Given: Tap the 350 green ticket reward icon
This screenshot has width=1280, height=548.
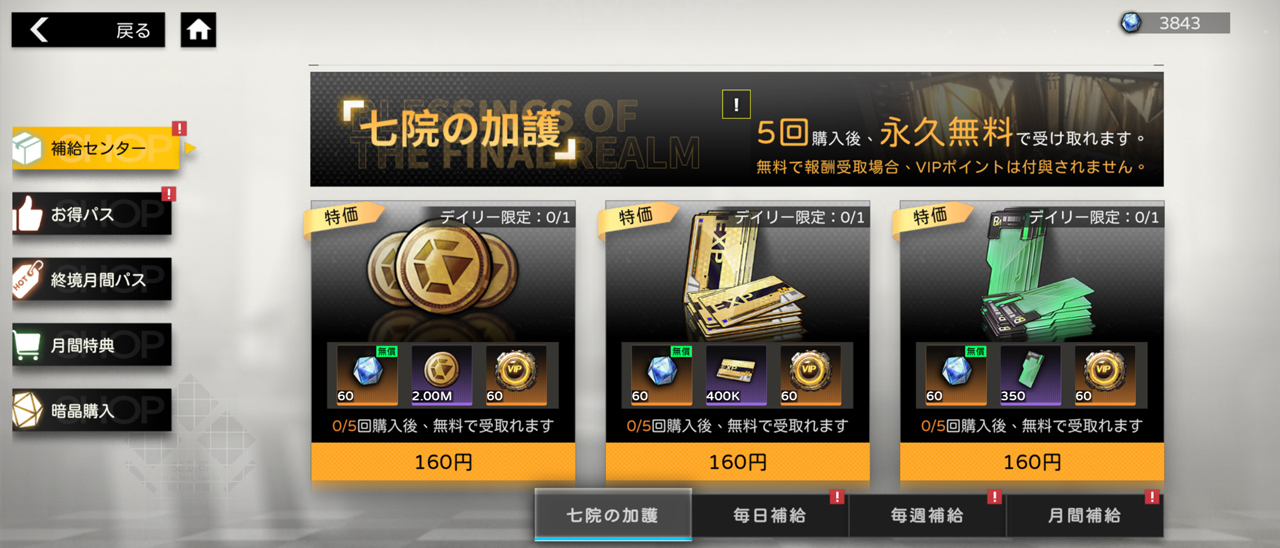Looking at the screenshot, I should click(1031, 375).
